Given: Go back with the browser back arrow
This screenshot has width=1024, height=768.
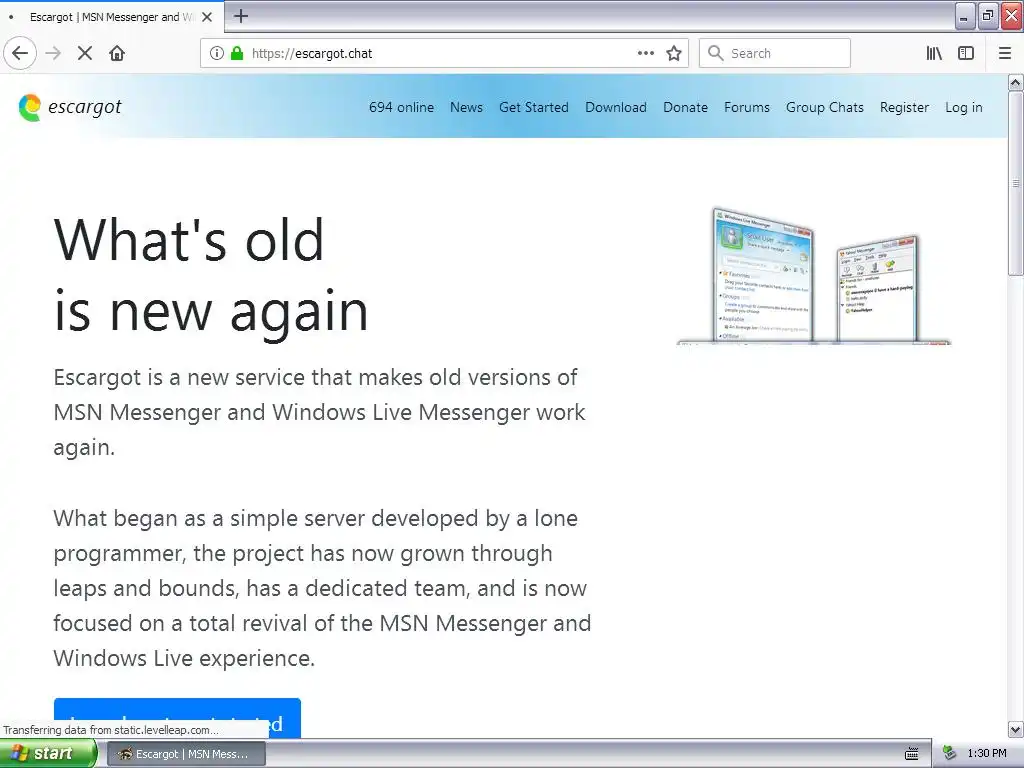Looking at the screenshot, I should click(x=20, y=53).
